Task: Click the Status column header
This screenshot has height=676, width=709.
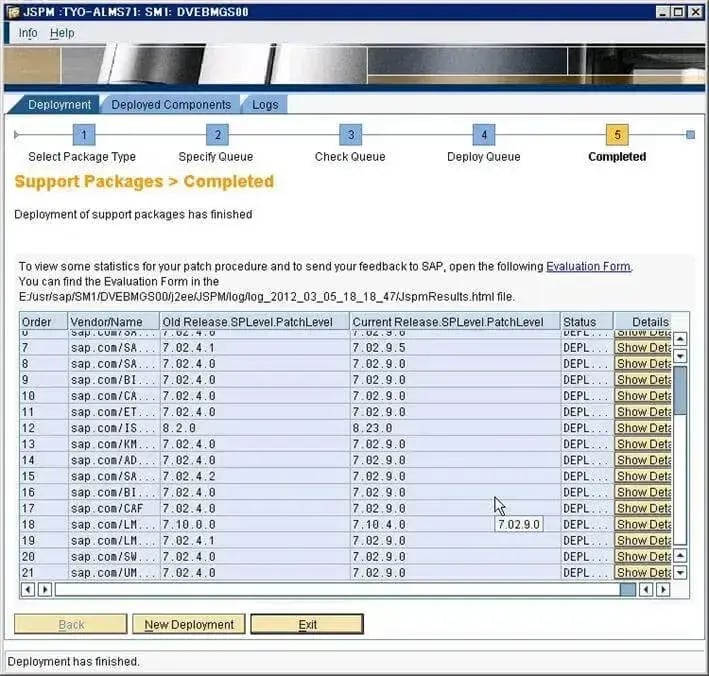Action: (579, 322)
